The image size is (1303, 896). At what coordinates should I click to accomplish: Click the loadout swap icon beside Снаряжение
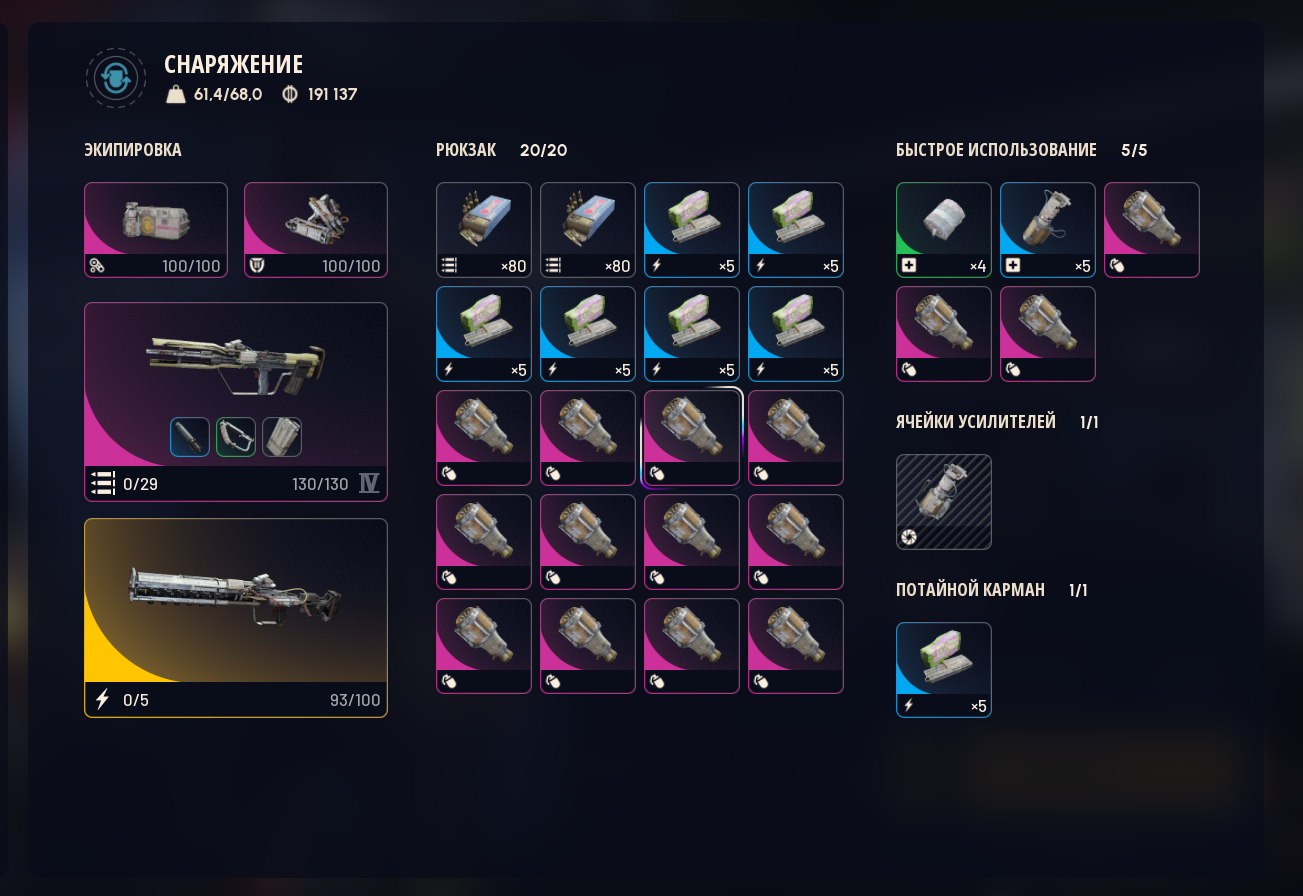tap(116, 78)
